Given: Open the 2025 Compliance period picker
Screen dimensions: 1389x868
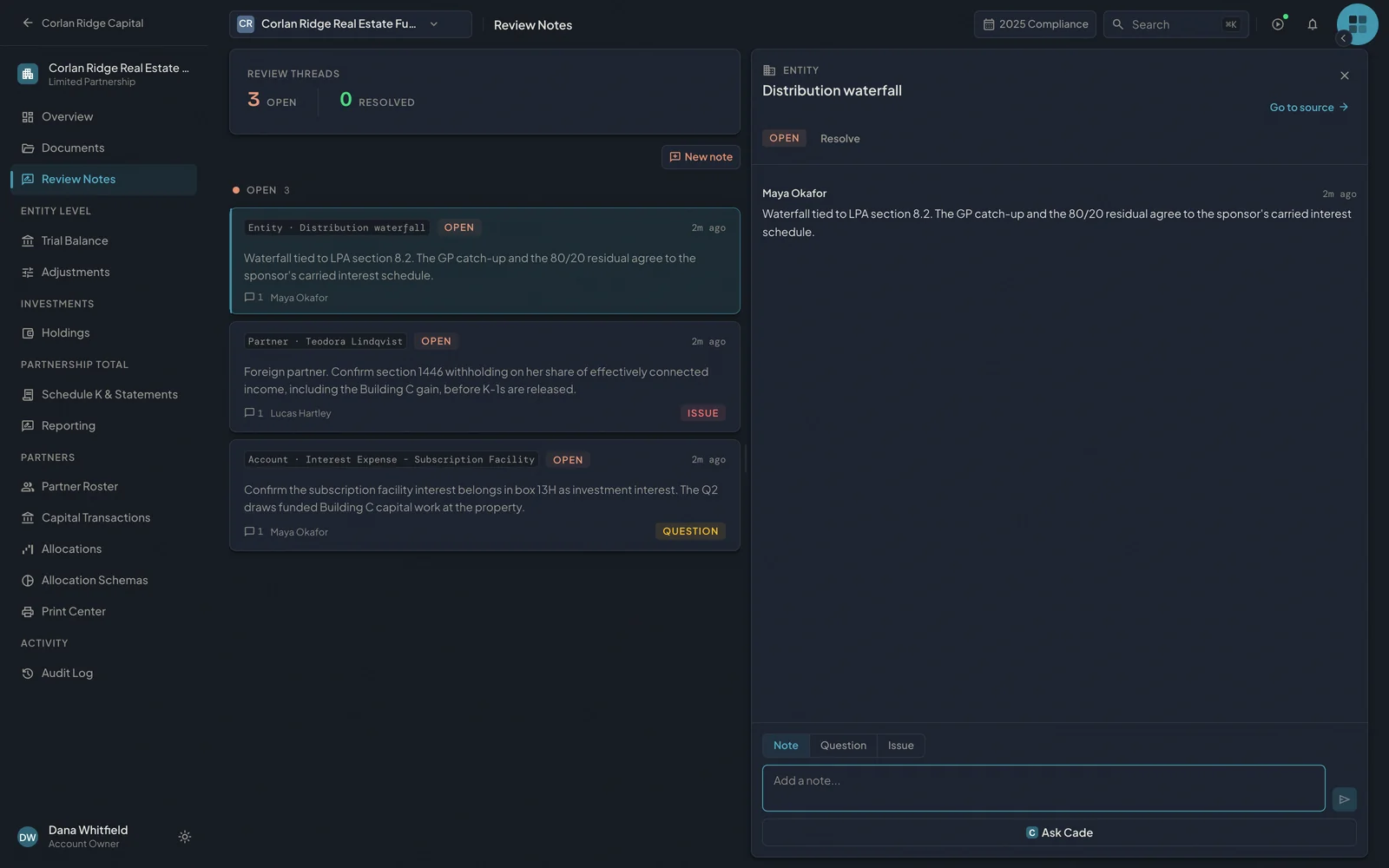Looking at the screenshot, I should (x=1035, y=24).
